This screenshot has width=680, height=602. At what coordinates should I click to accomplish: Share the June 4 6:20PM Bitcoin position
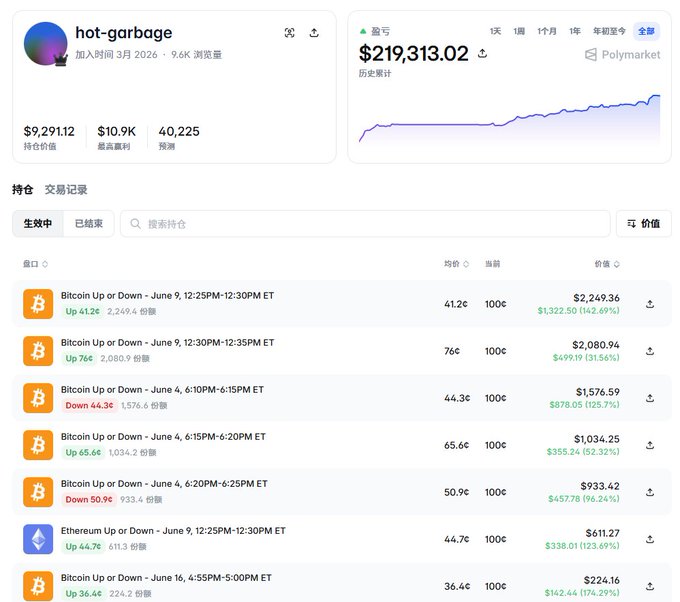(650, 492)
